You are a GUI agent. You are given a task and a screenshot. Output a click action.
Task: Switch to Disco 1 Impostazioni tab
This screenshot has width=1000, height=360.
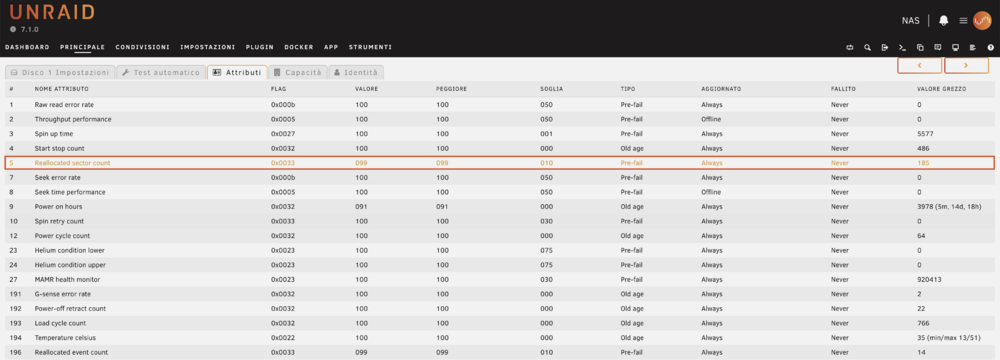point(61,73)
